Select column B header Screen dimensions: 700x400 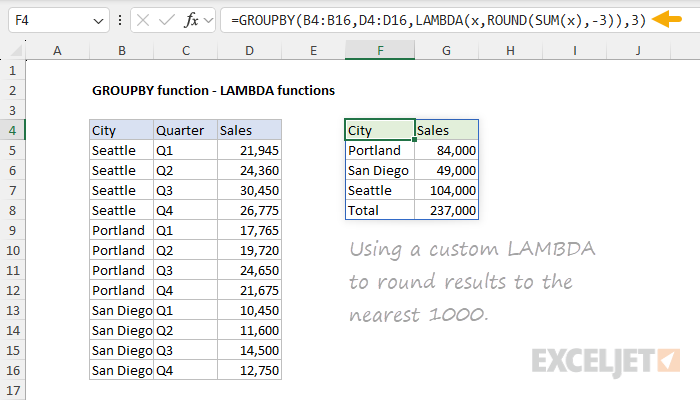point(121,50)
